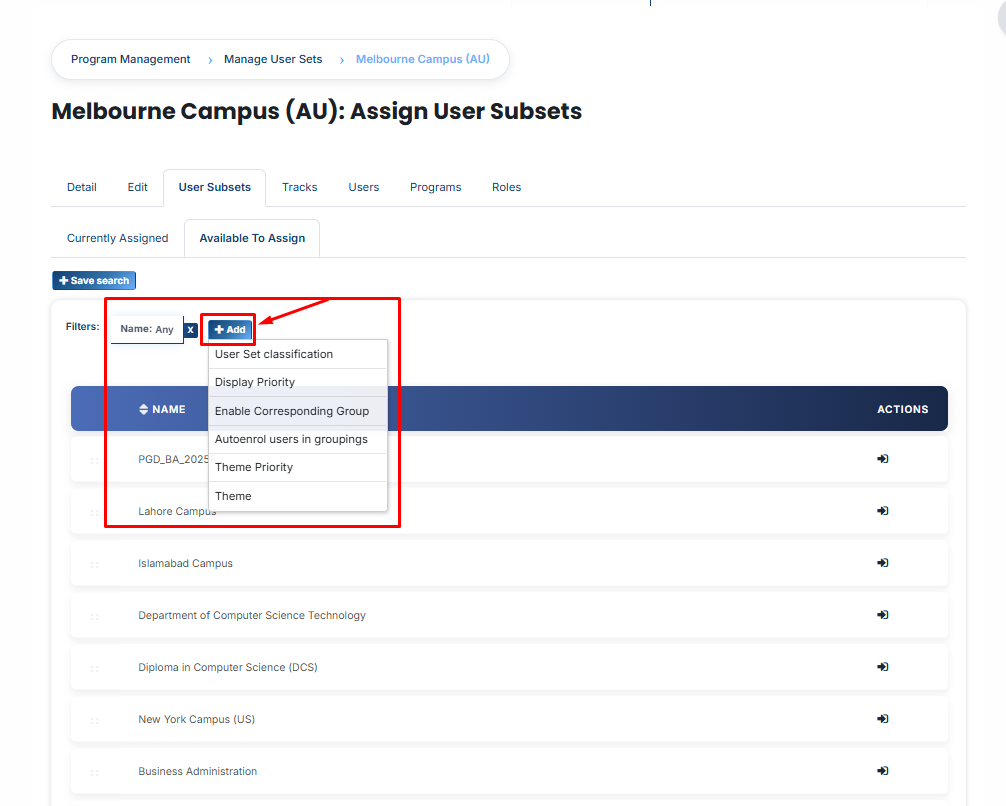Remove the Name filter with the X button

pyautogui.click(x=191, y=330)
